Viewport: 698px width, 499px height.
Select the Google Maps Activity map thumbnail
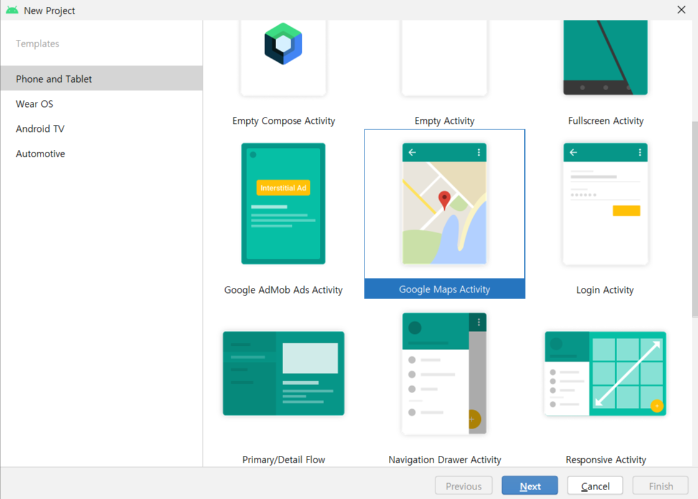click(444, 203)
